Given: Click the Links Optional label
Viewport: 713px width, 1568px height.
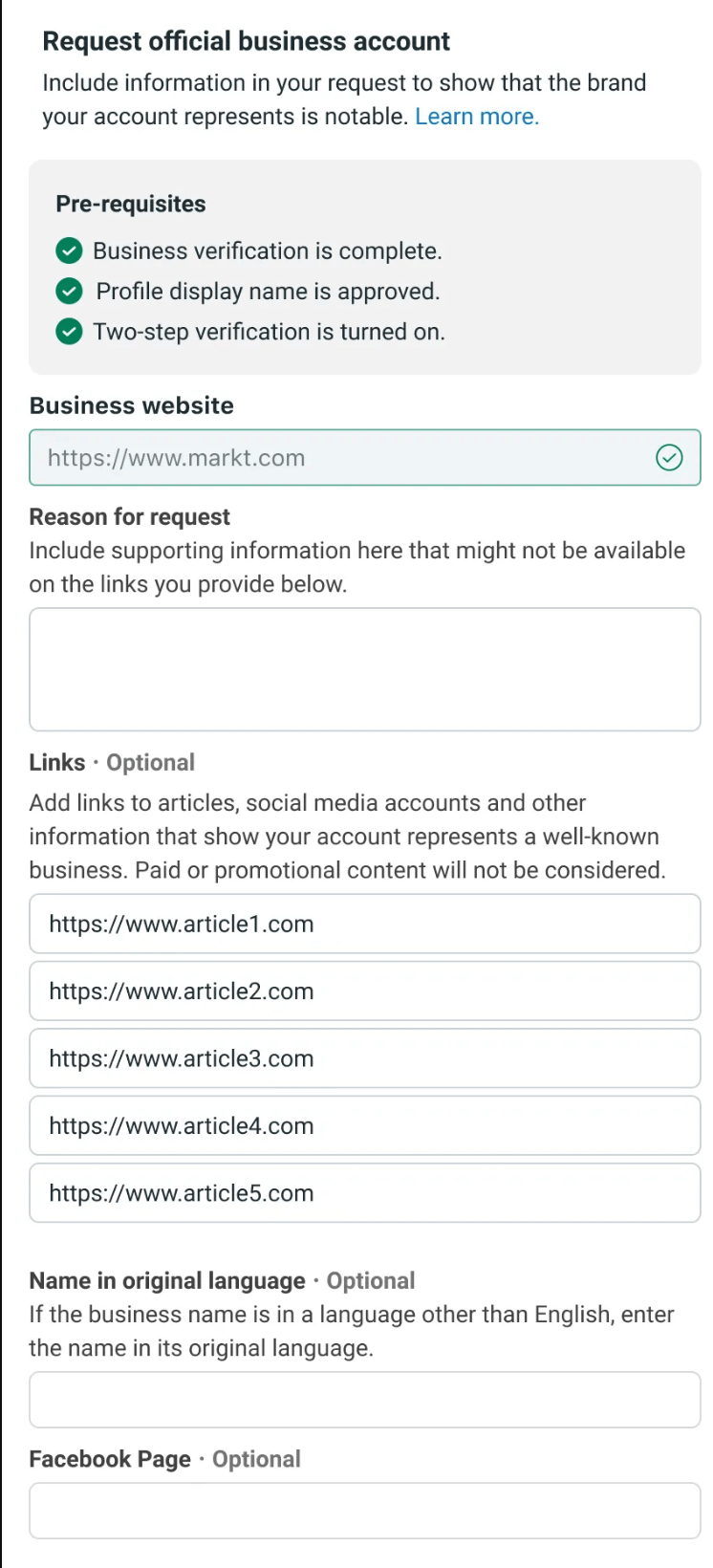Looking at the screenshot, I should [112, 762].
